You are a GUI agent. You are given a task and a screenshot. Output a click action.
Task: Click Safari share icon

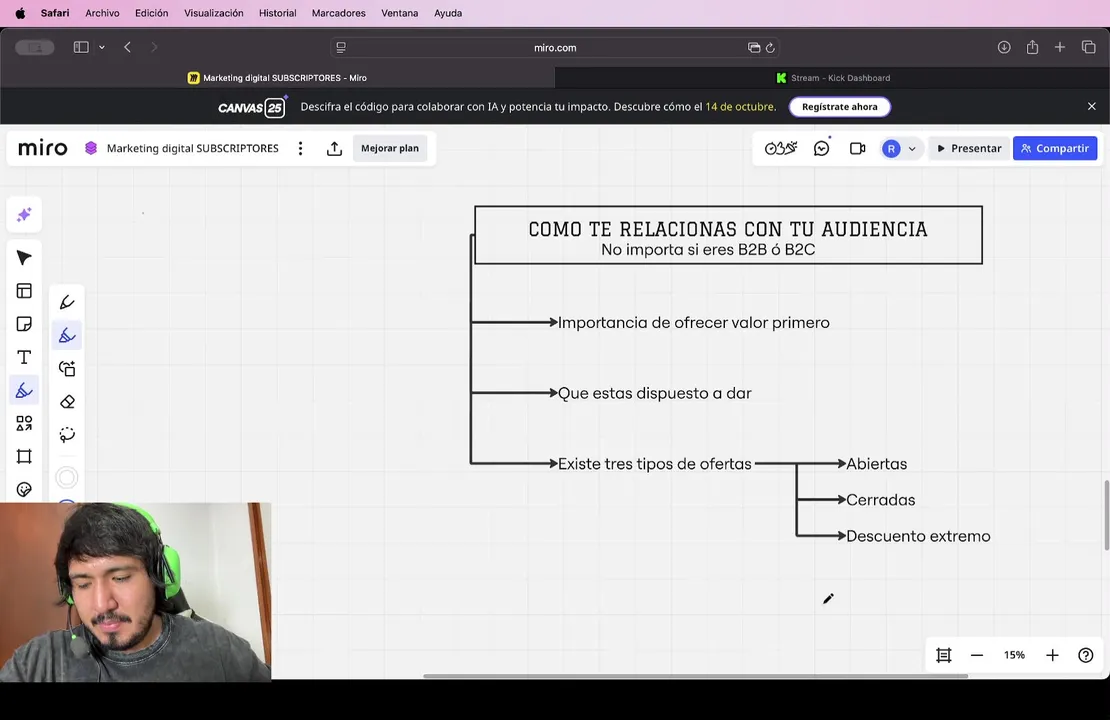click(x=1032, y=47)
